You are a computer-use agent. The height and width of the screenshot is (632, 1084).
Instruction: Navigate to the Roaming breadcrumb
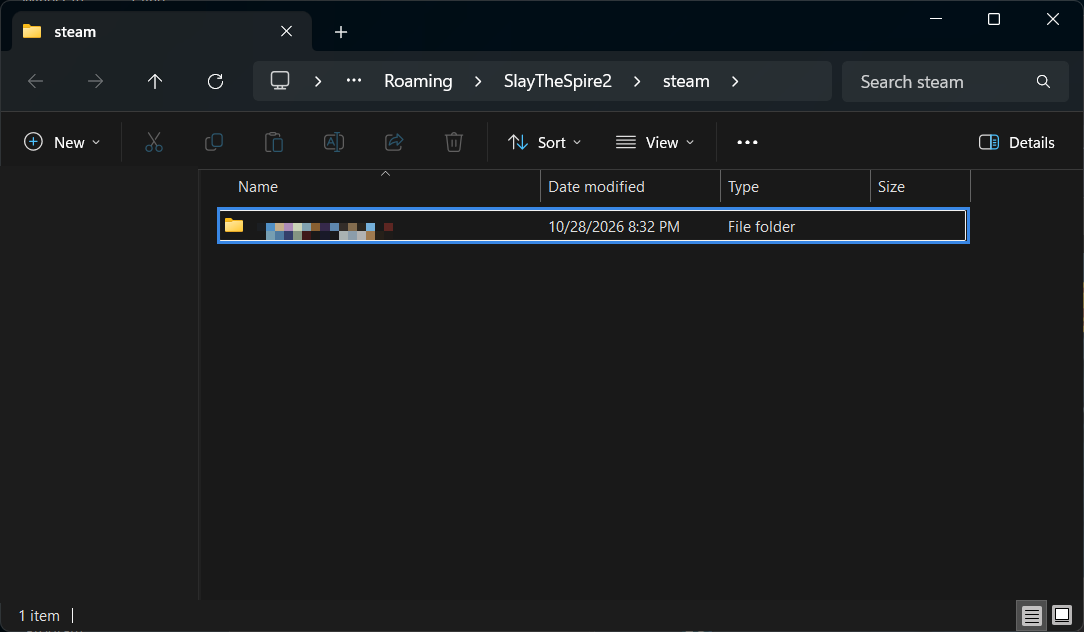(x=418, y=81)
